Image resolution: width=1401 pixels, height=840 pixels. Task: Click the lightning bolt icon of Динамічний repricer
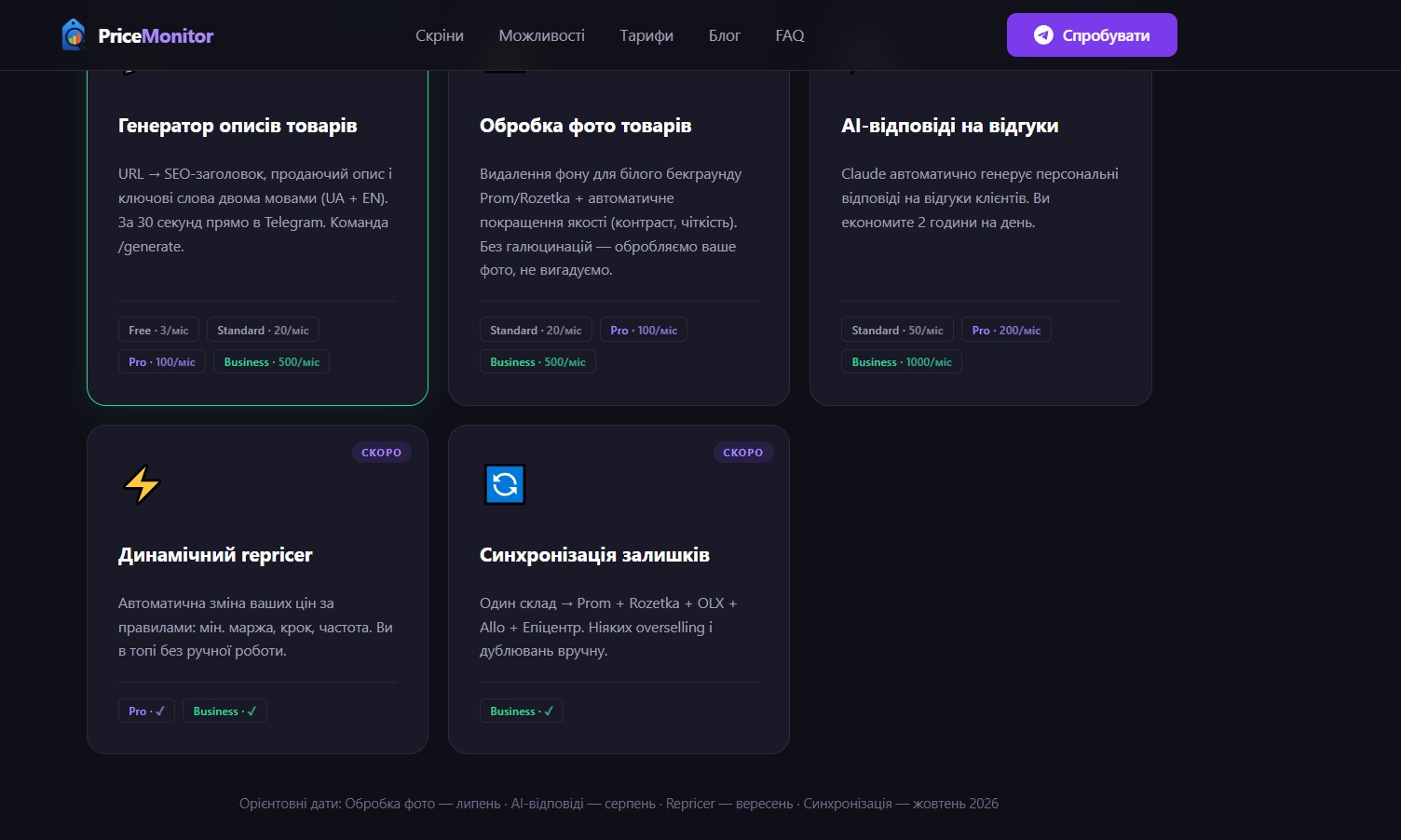click(x=142, y=484)
